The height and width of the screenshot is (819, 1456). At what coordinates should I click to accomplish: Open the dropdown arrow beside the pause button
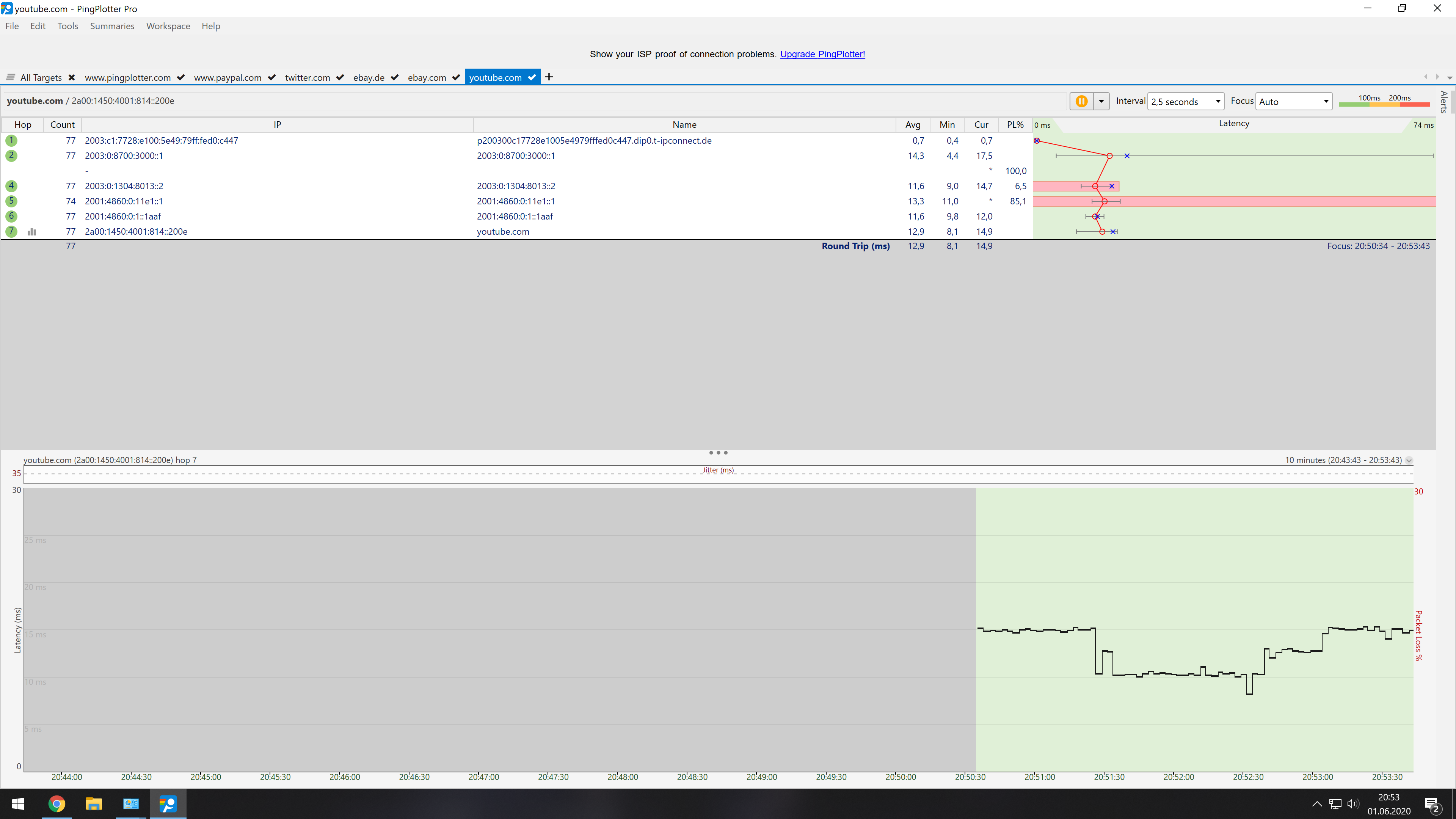(1101, 101)
